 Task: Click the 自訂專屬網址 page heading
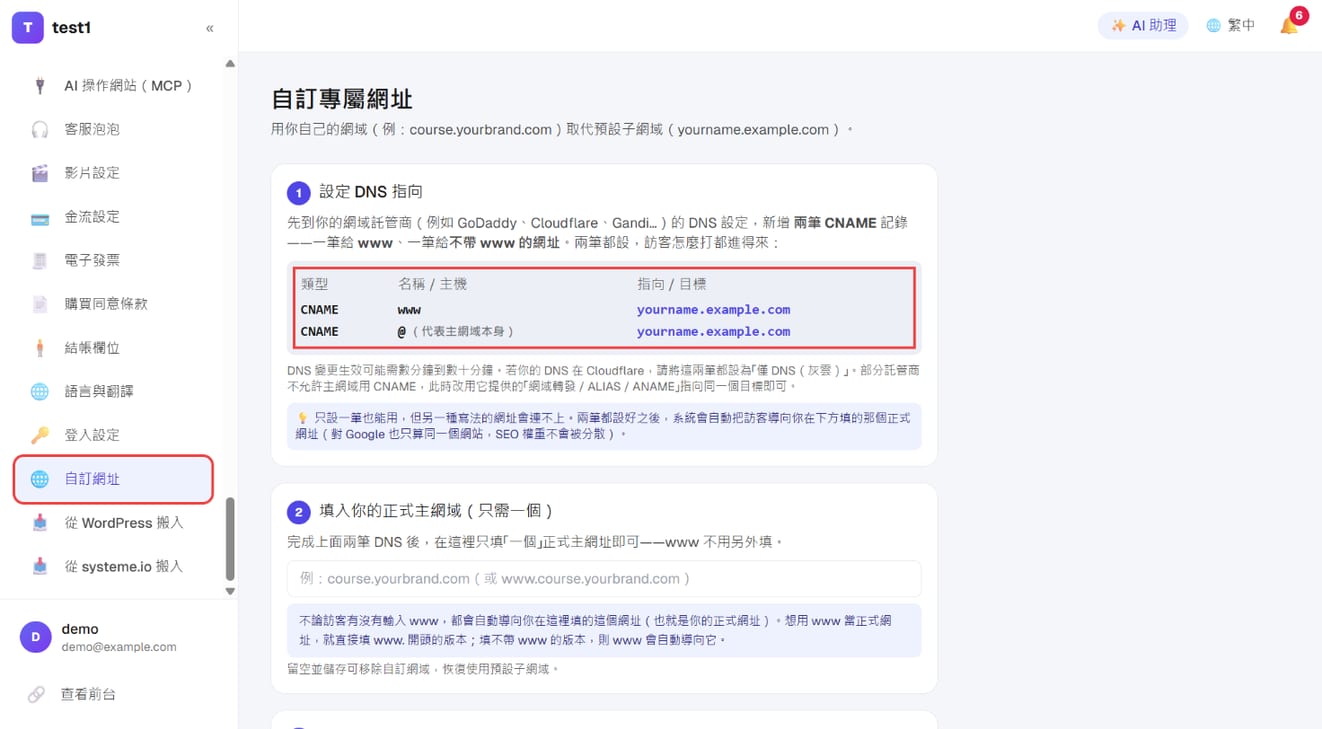coord(342,99)
